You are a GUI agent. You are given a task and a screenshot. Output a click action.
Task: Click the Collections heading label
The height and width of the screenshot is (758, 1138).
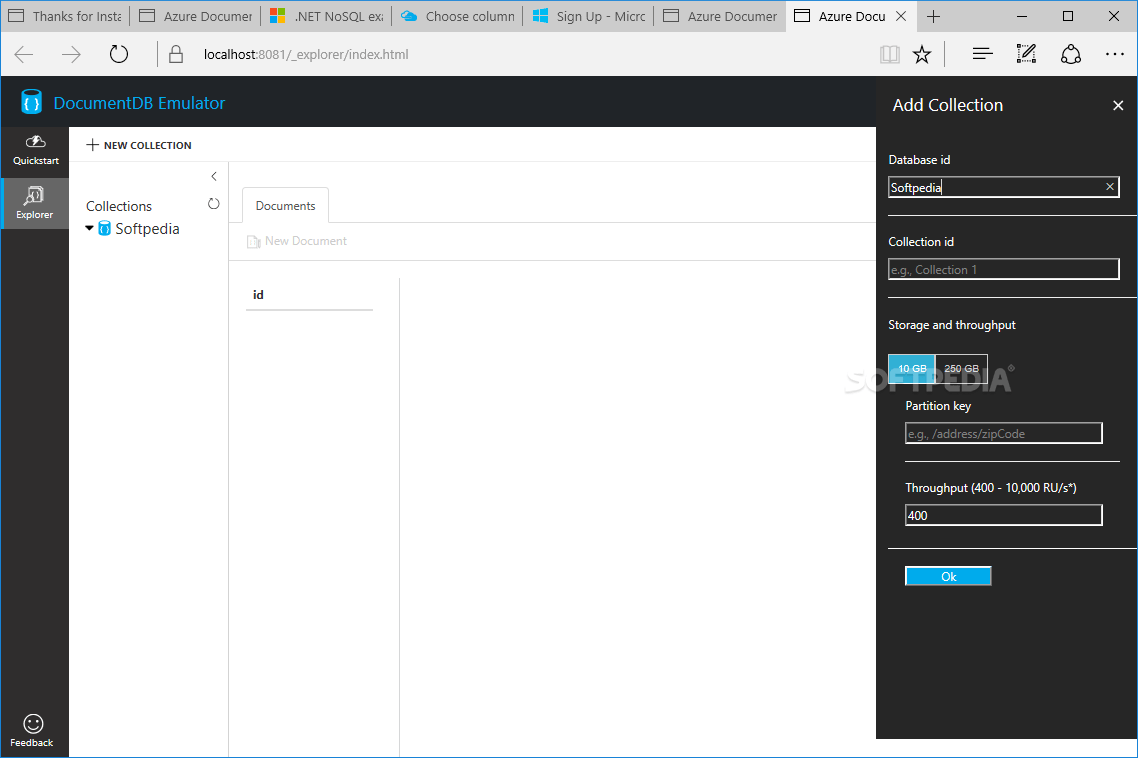(x=119, y=206)
